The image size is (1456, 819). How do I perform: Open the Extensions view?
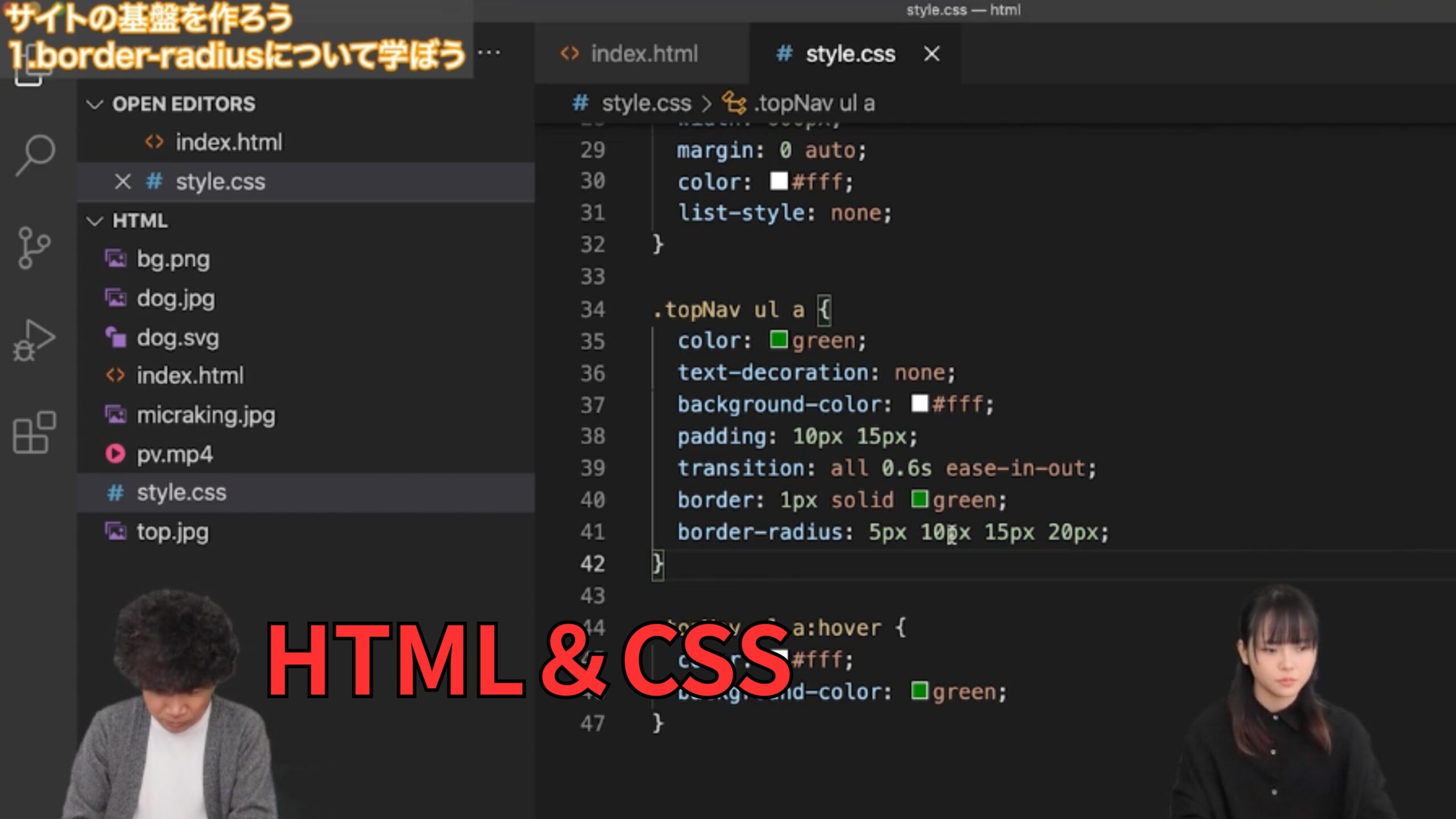(x=34, y=432)
